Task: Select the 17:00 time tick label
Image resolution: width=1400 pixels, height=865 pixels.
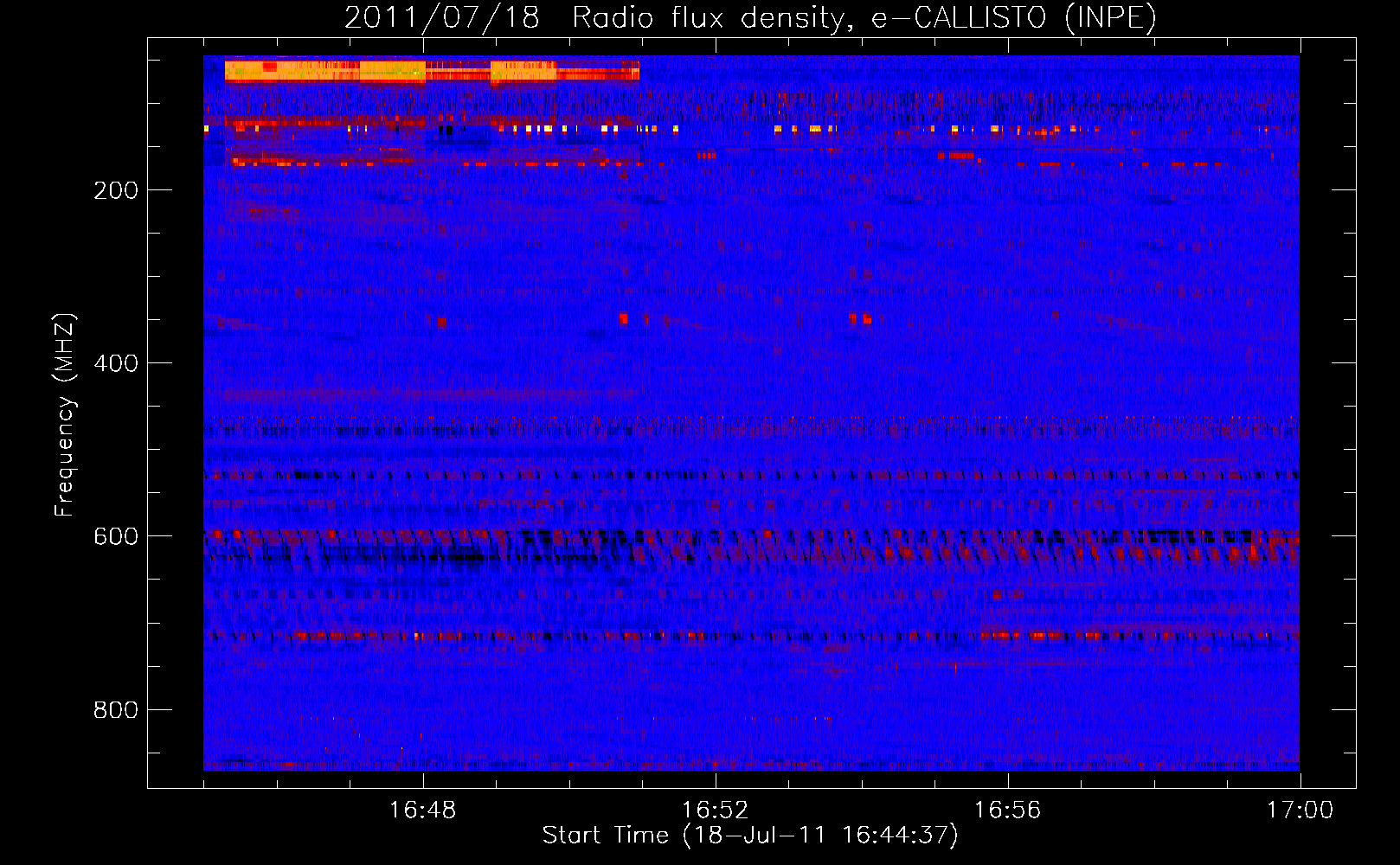Action: [1300, 811]
